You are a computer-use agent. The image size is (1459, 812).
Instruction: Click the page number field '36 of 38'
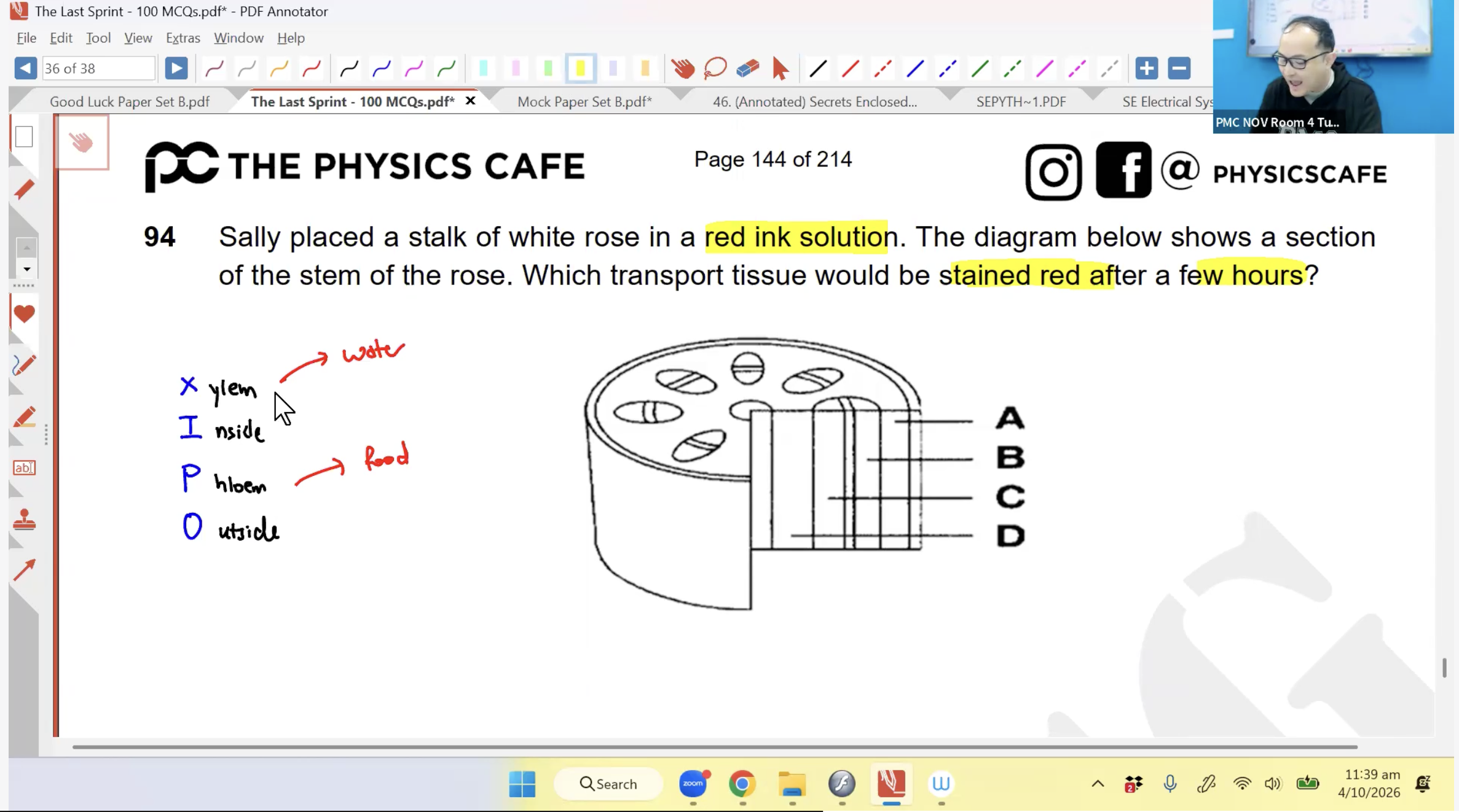point(98,68)
